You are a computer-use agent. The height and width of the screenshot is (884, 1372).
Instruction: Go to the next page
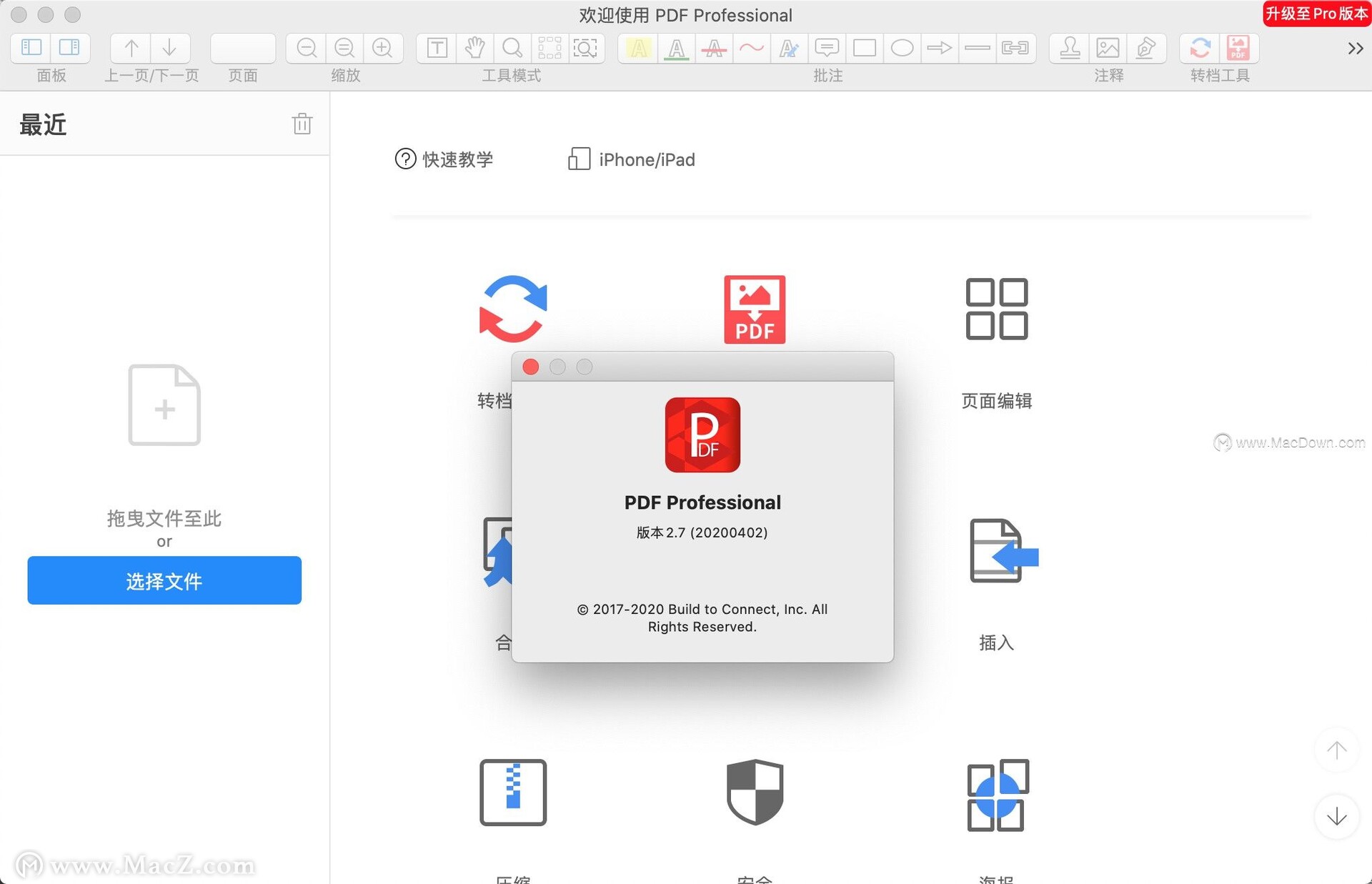coord(169,48)
